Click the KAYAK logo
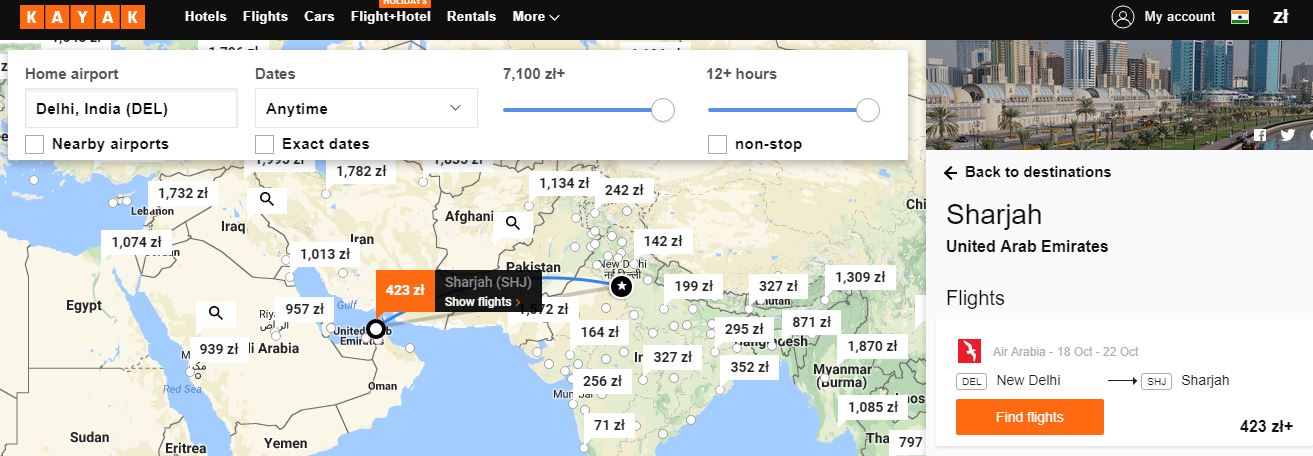Viewport: 1313px width, 456px height. [82, 17]
